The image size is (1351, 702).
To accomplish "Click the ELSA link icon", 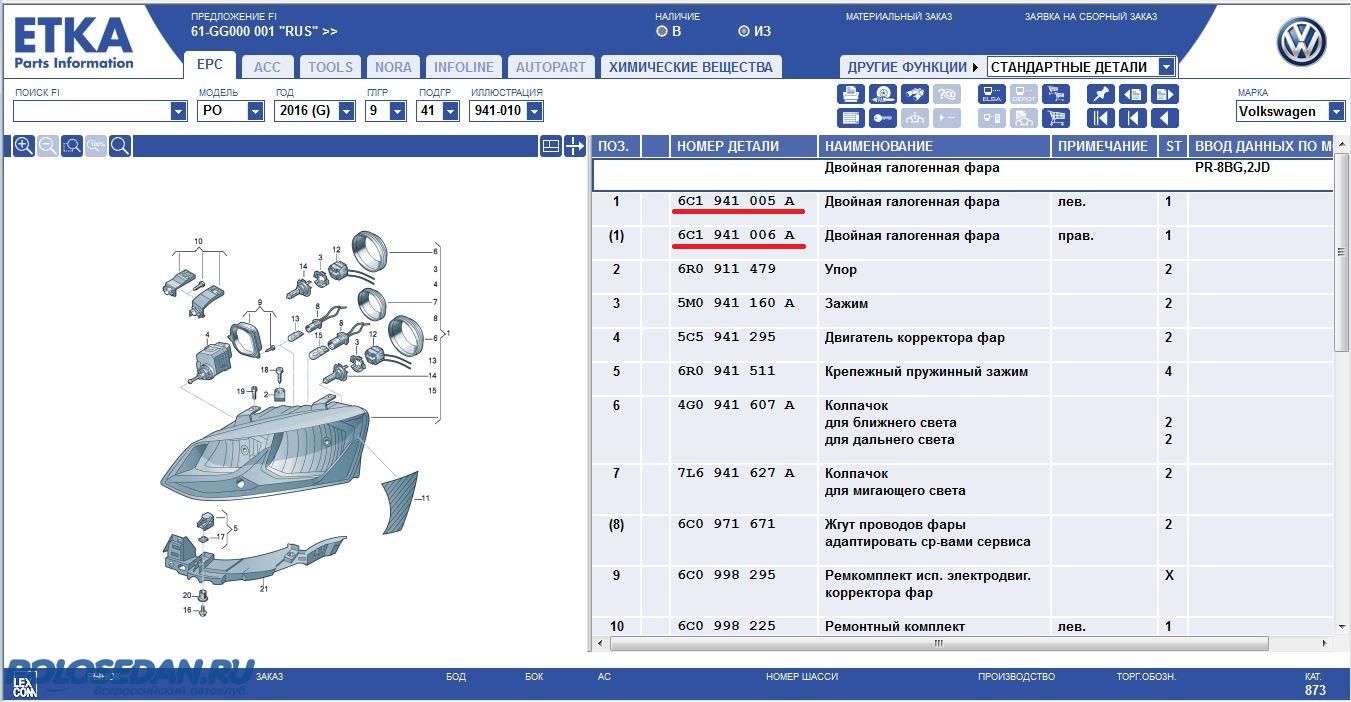I will point(991,95).
